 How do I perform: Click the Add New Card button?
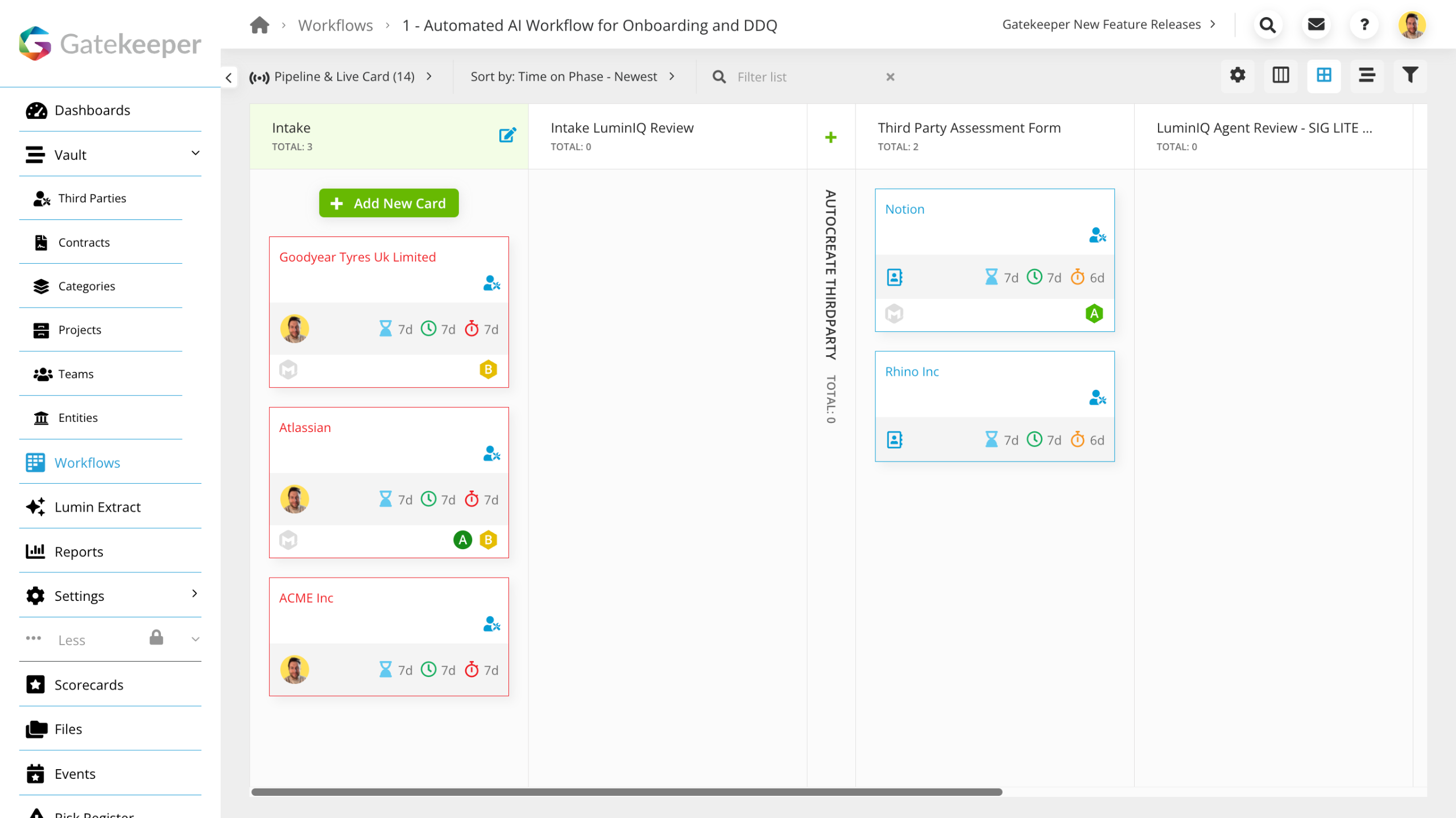click(x=388, y=203)
